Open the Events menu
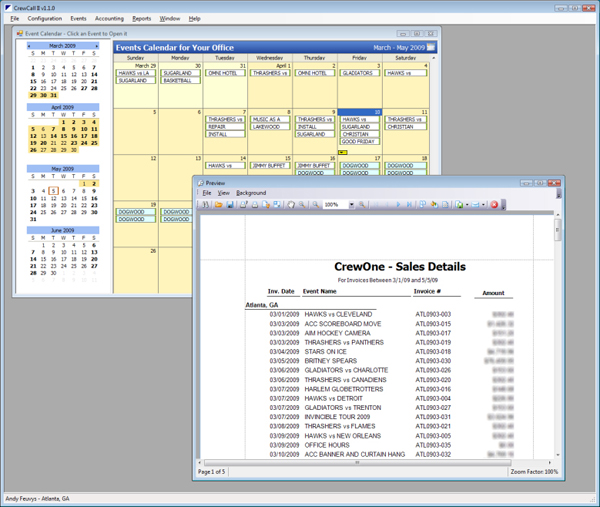The width and height of the screenshot is (600, 507). [x=78, y=18]
